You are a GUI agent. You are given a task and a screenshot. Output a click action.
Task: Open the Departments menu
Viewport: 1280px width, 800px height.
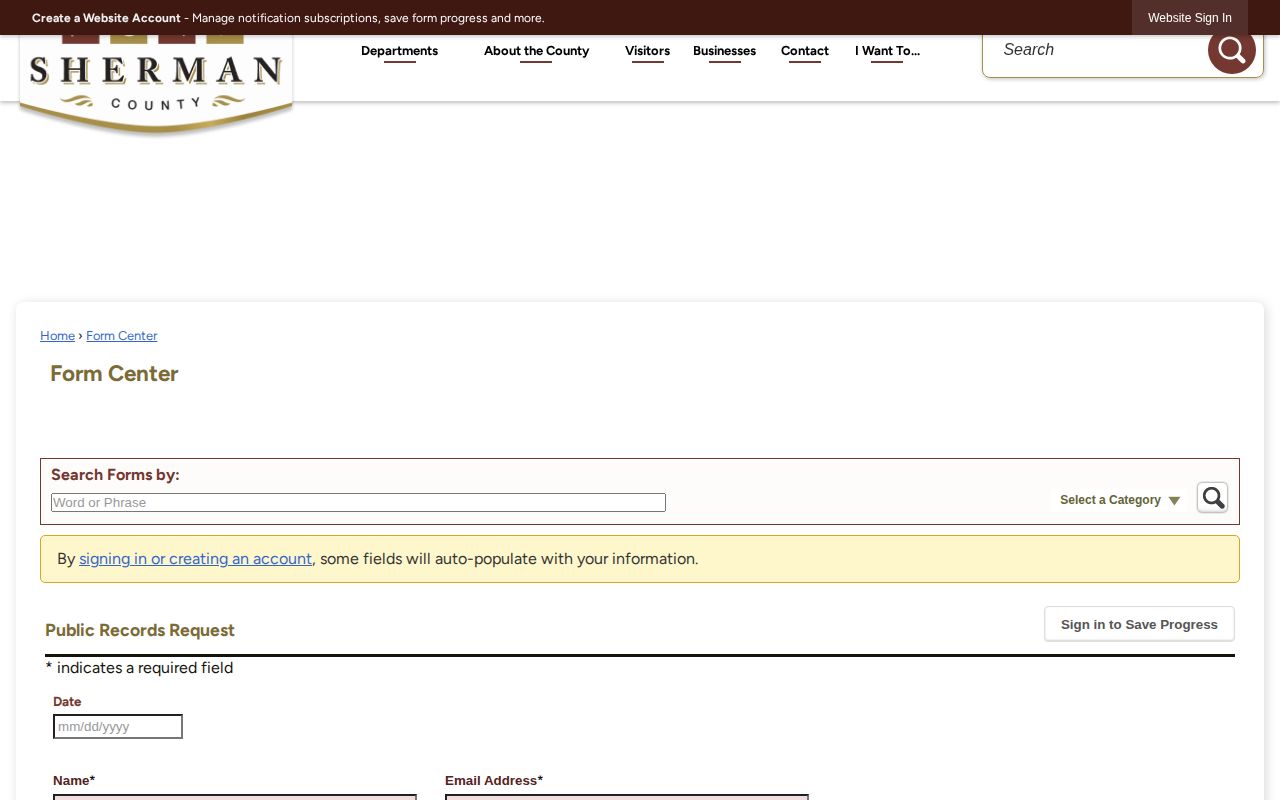tap(399, 51)
